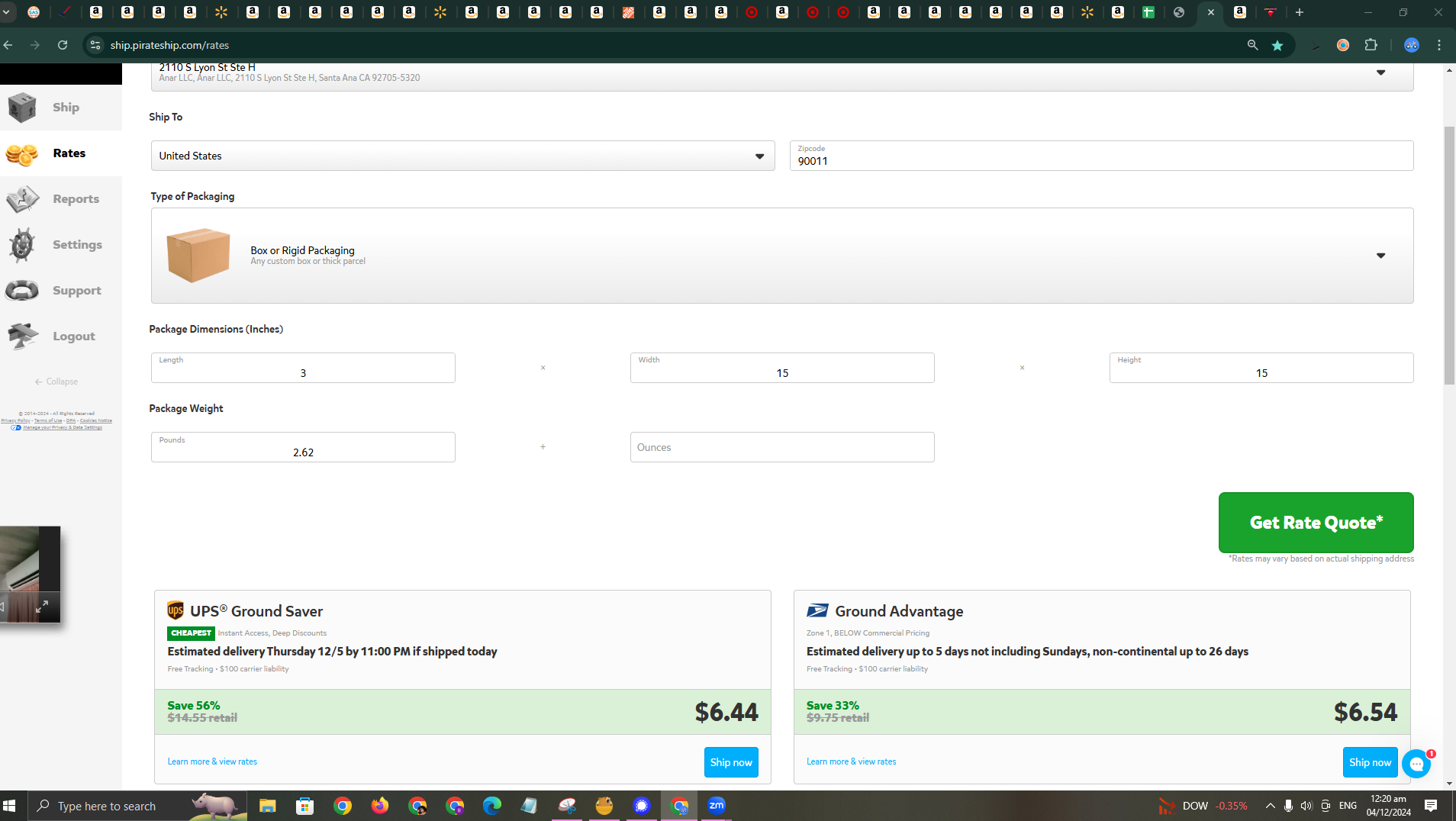Screen dimensions: 1456x821
Task: Switch to the Home Depot browser tab
Action: click(628, 12)
